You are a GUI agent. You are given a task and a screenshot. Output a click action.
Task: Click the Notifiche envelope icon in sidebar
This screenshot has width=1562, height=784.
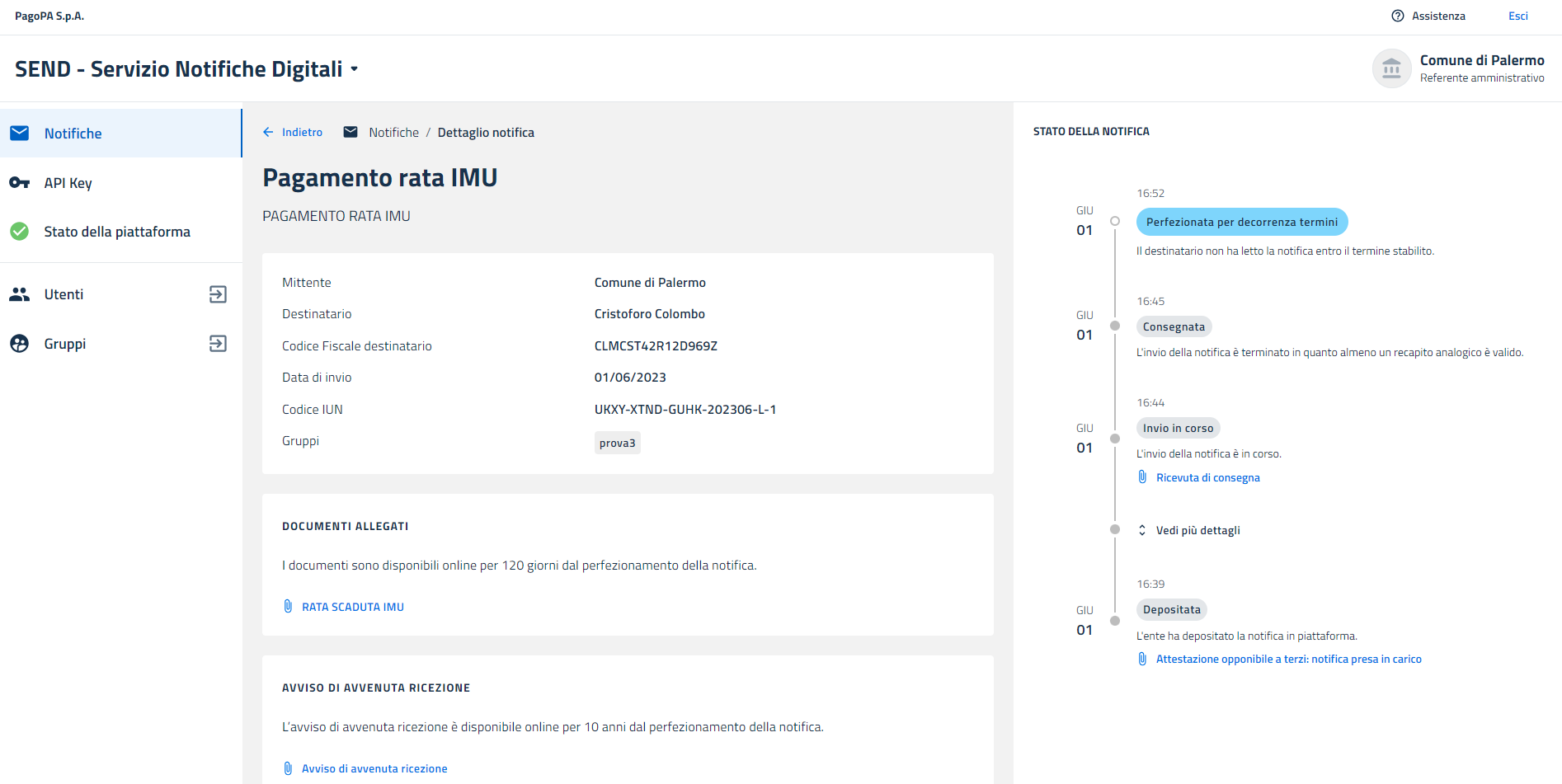pyautogui.click(x=20, y=134)
